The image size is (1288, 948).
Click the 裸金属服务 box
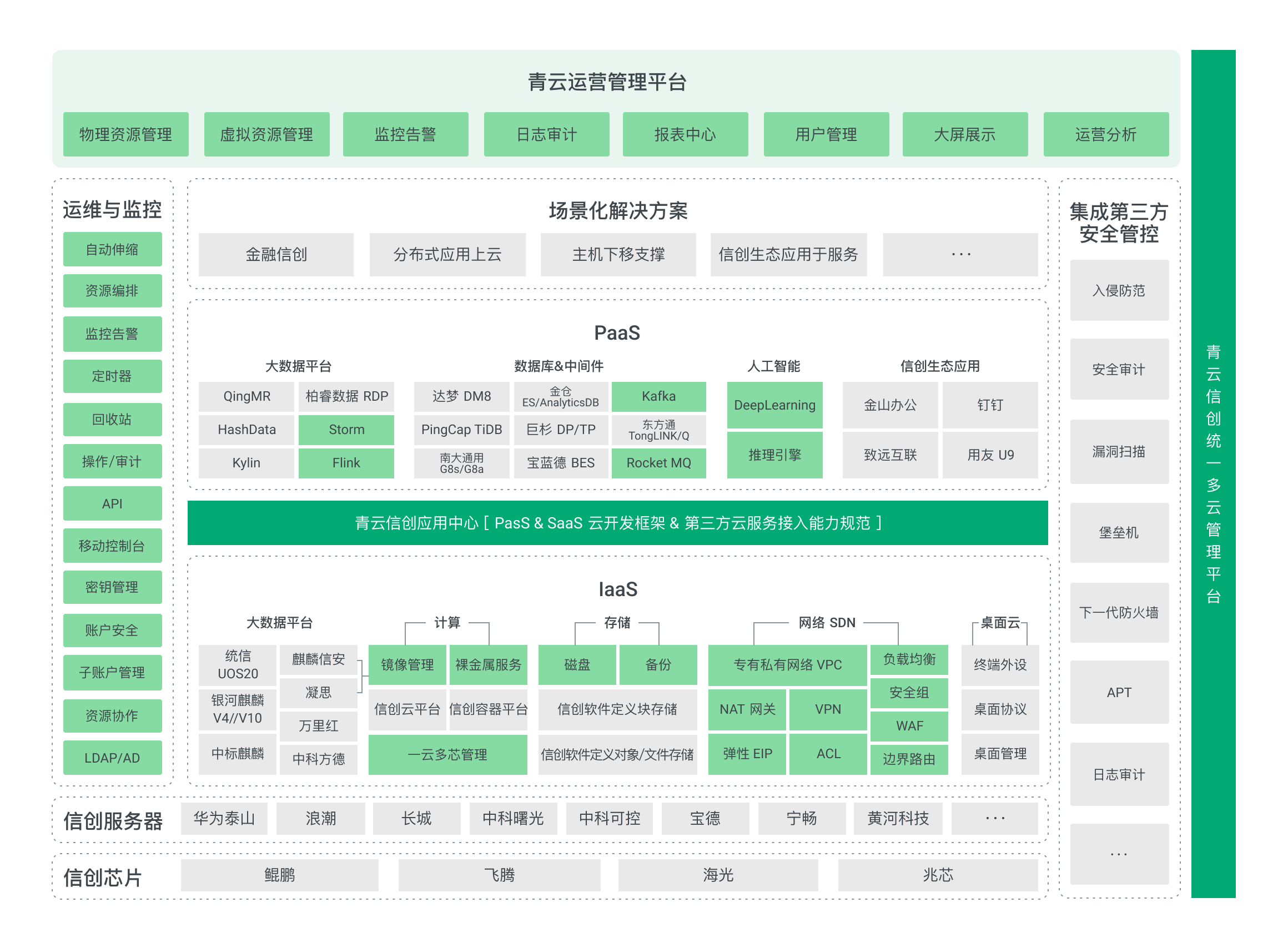[x=489, y=664]
